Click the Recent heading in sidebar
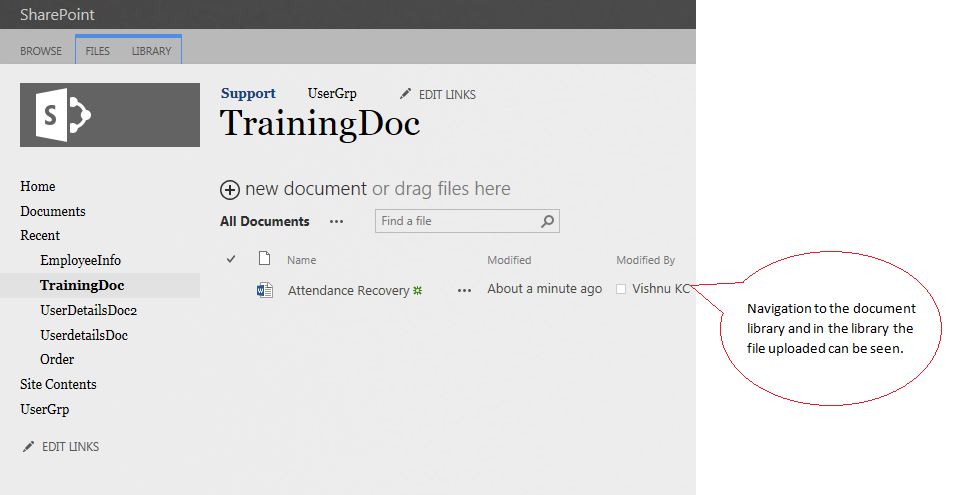 tap(40, 236)
